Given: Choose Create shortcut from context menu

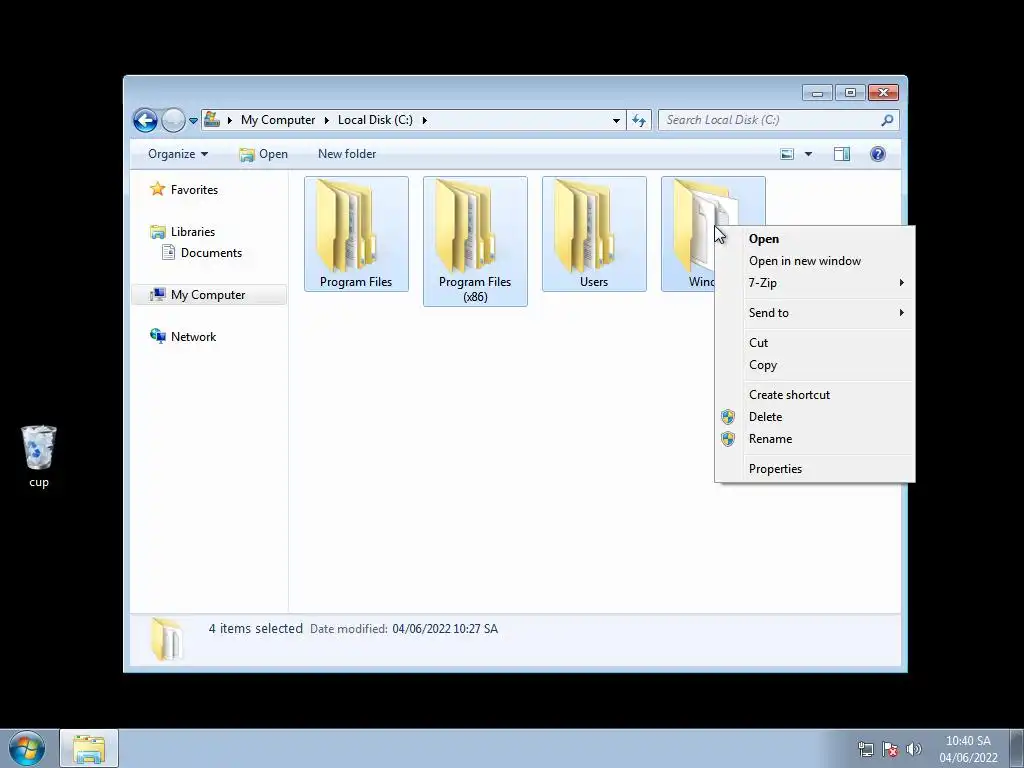Looking at the screenshot, I should pos(815,395).
